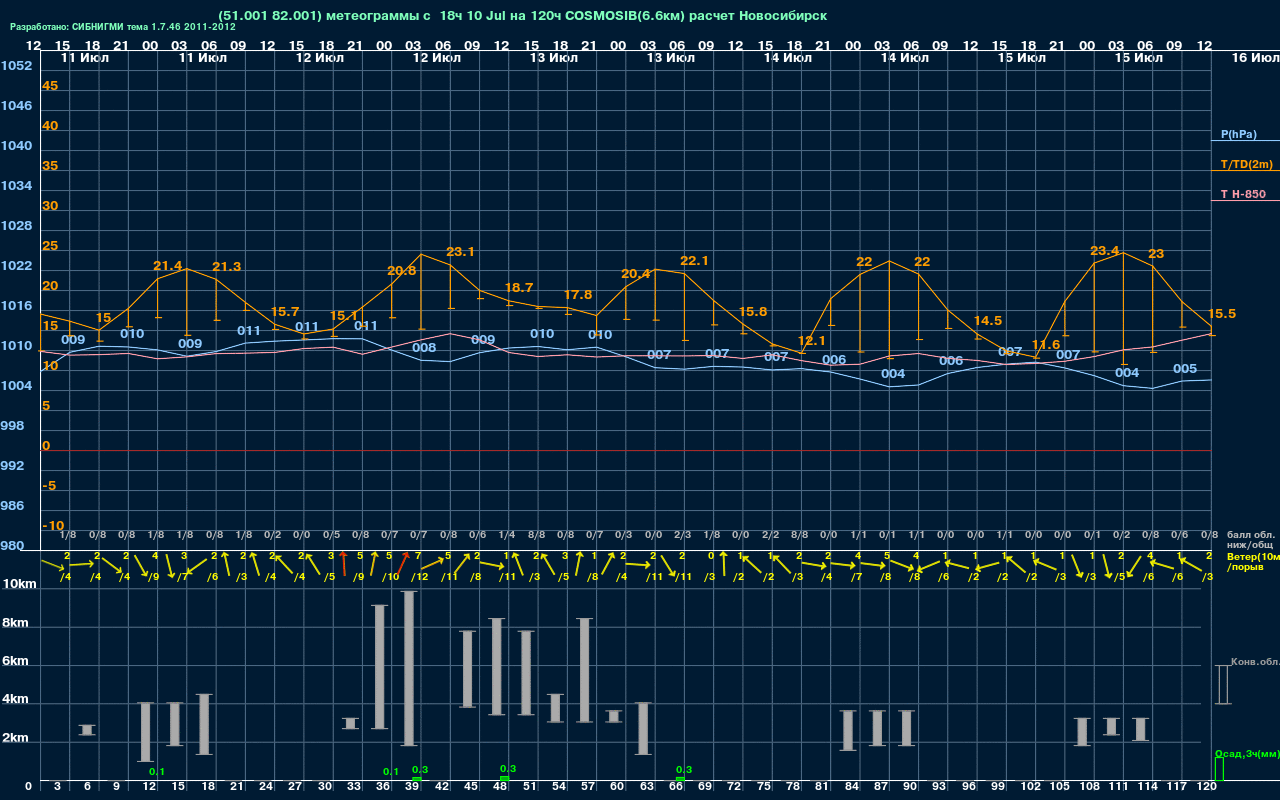
Task: Click the green precipitation legend bar symbol
Action: pos(1218,769)
